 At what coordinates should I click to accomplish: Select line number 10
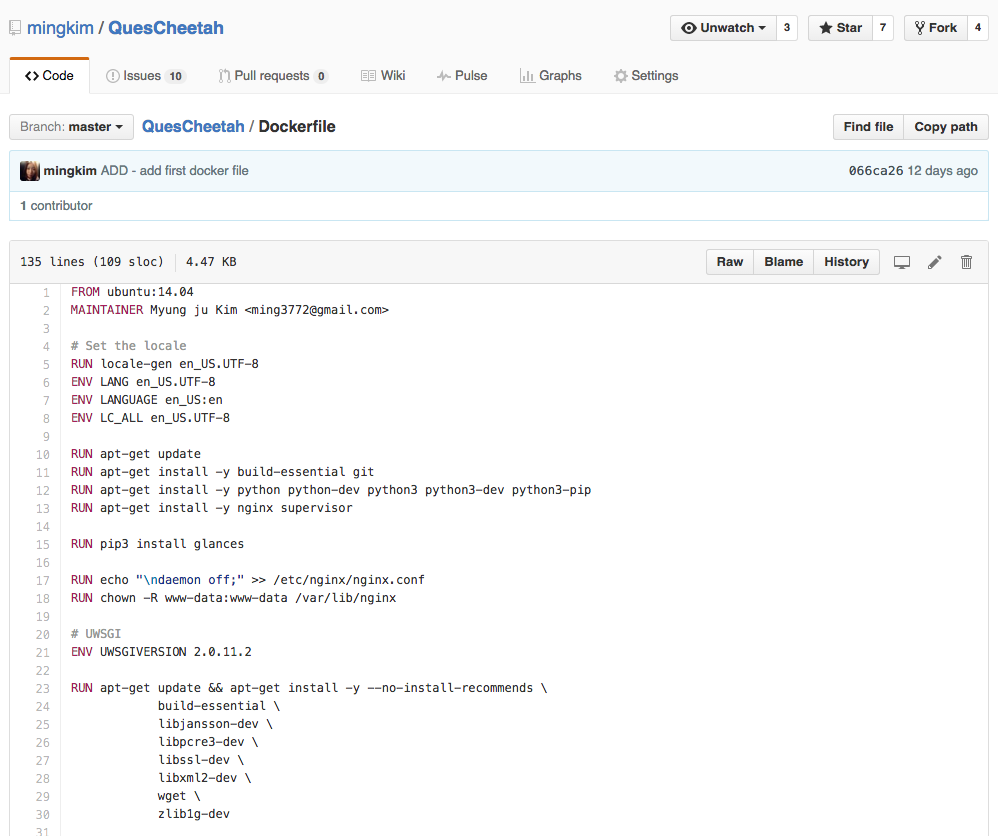click(x=43, y=455)
